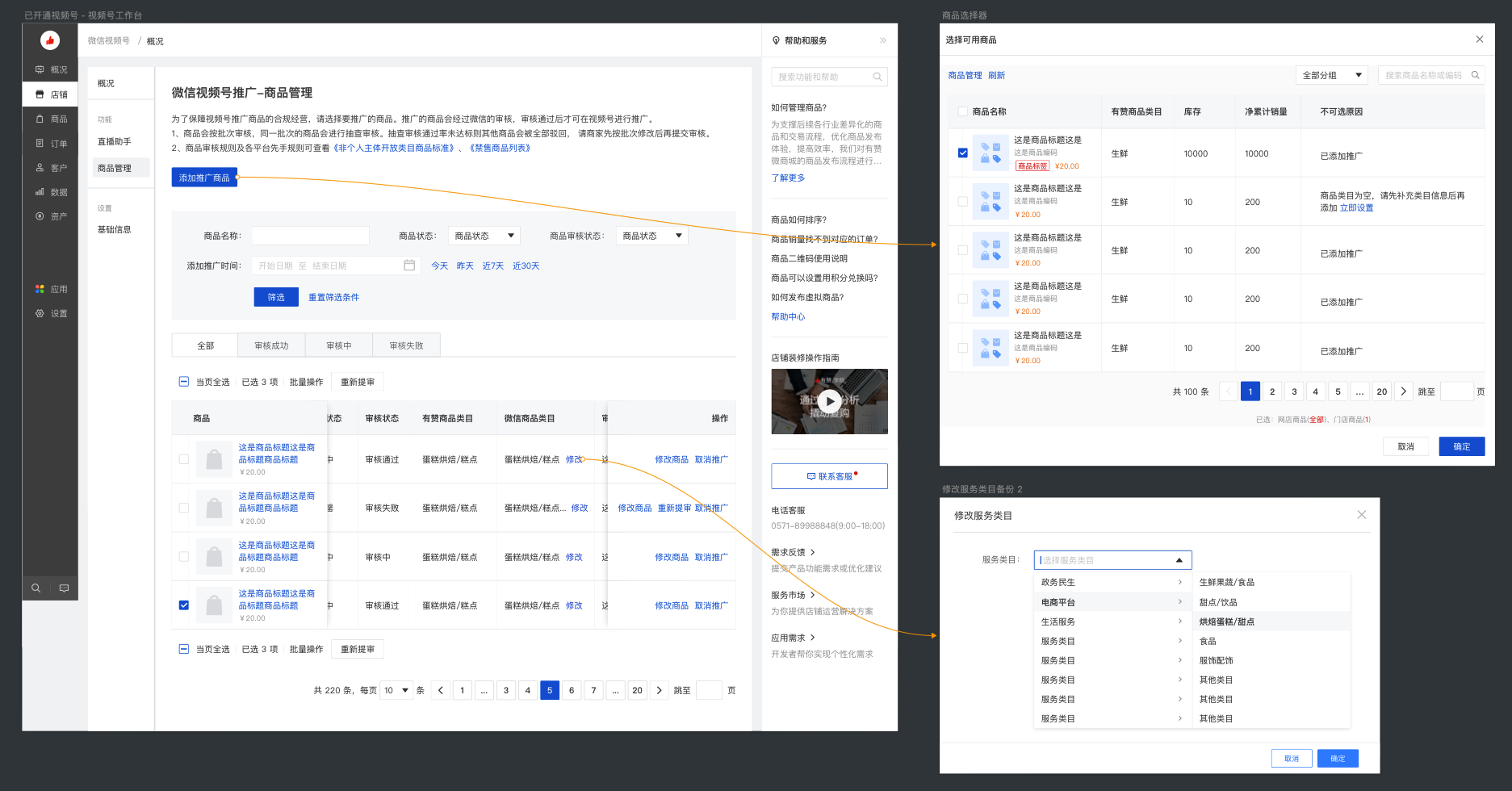Open 设置 settings in the dark sidebar
Viewport: 1512px width, 791px height.
(x=51, y=313)
